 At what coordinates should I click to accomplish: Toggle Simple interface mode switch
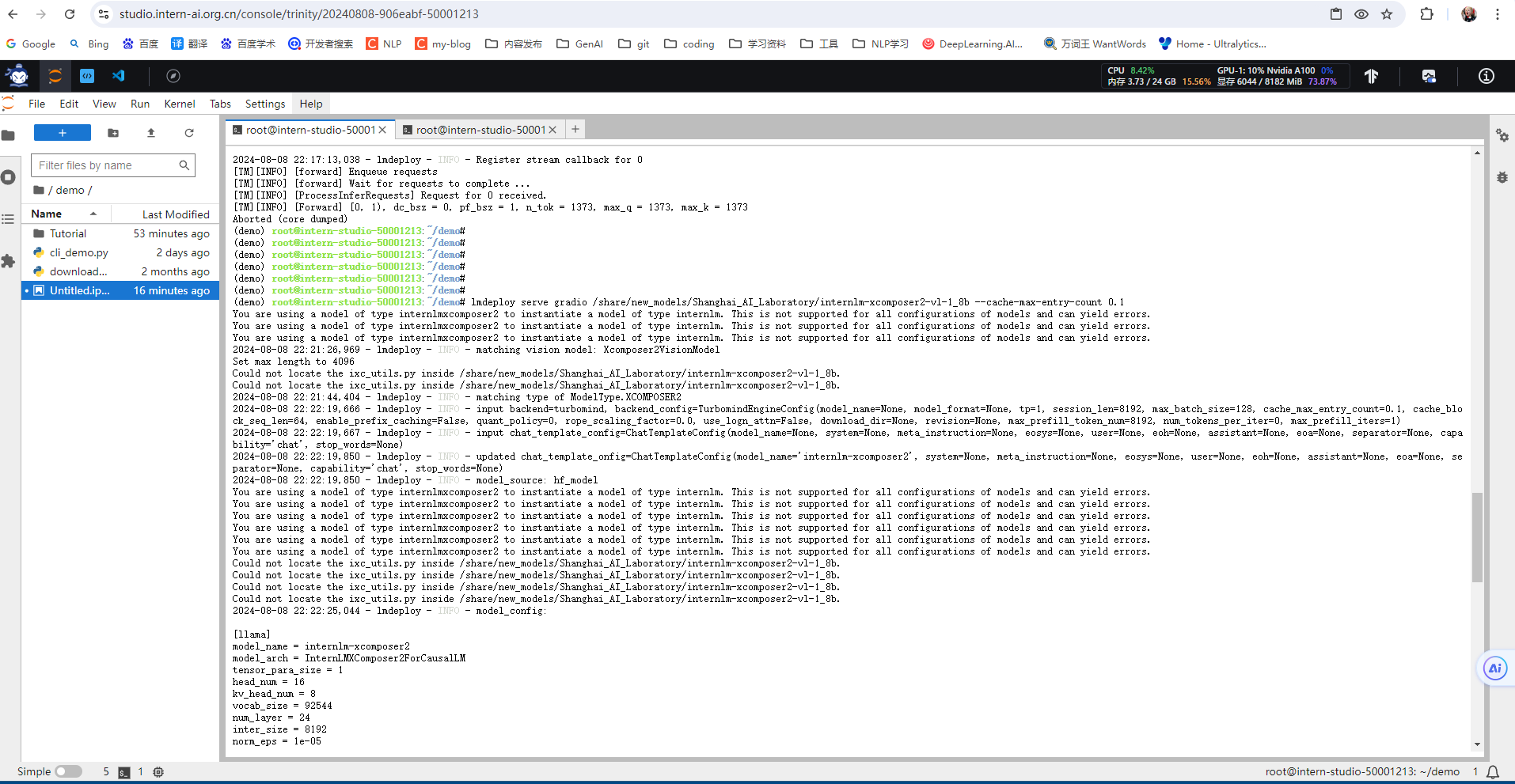68,771
